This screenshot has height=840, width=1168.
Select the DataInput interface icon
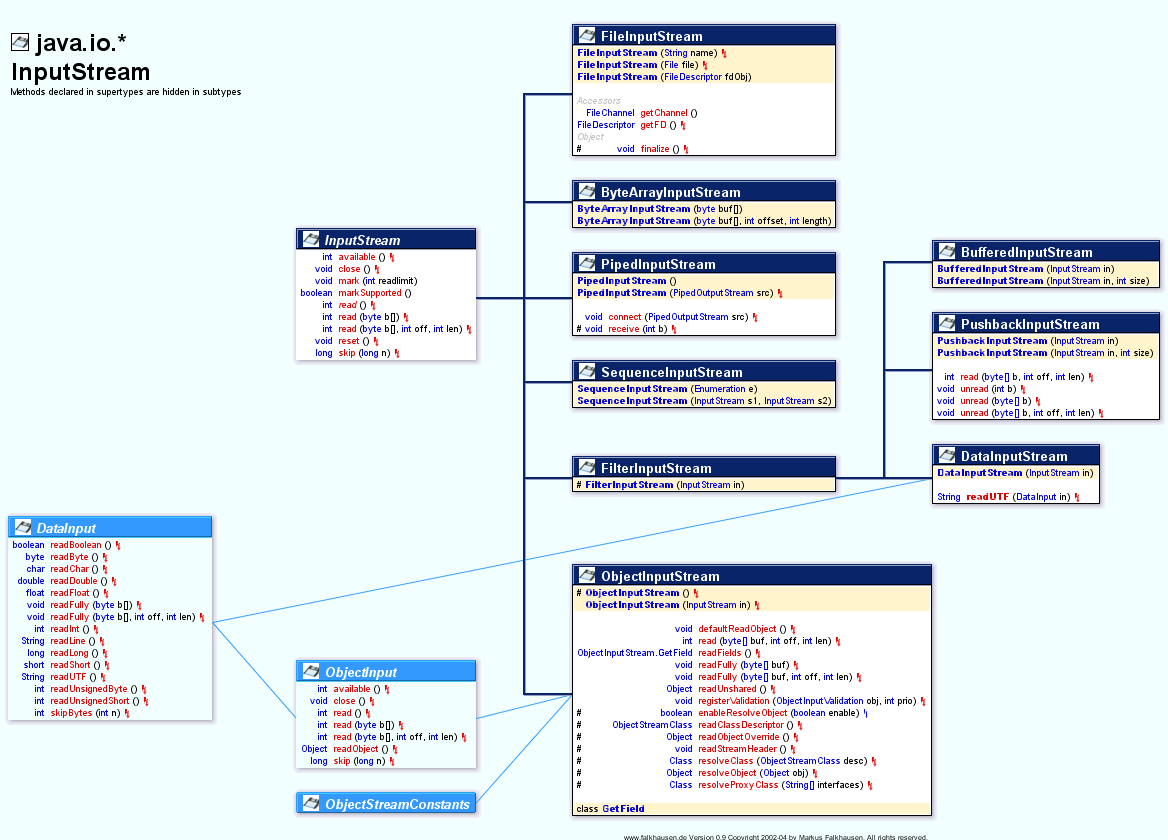pos(21,526)
